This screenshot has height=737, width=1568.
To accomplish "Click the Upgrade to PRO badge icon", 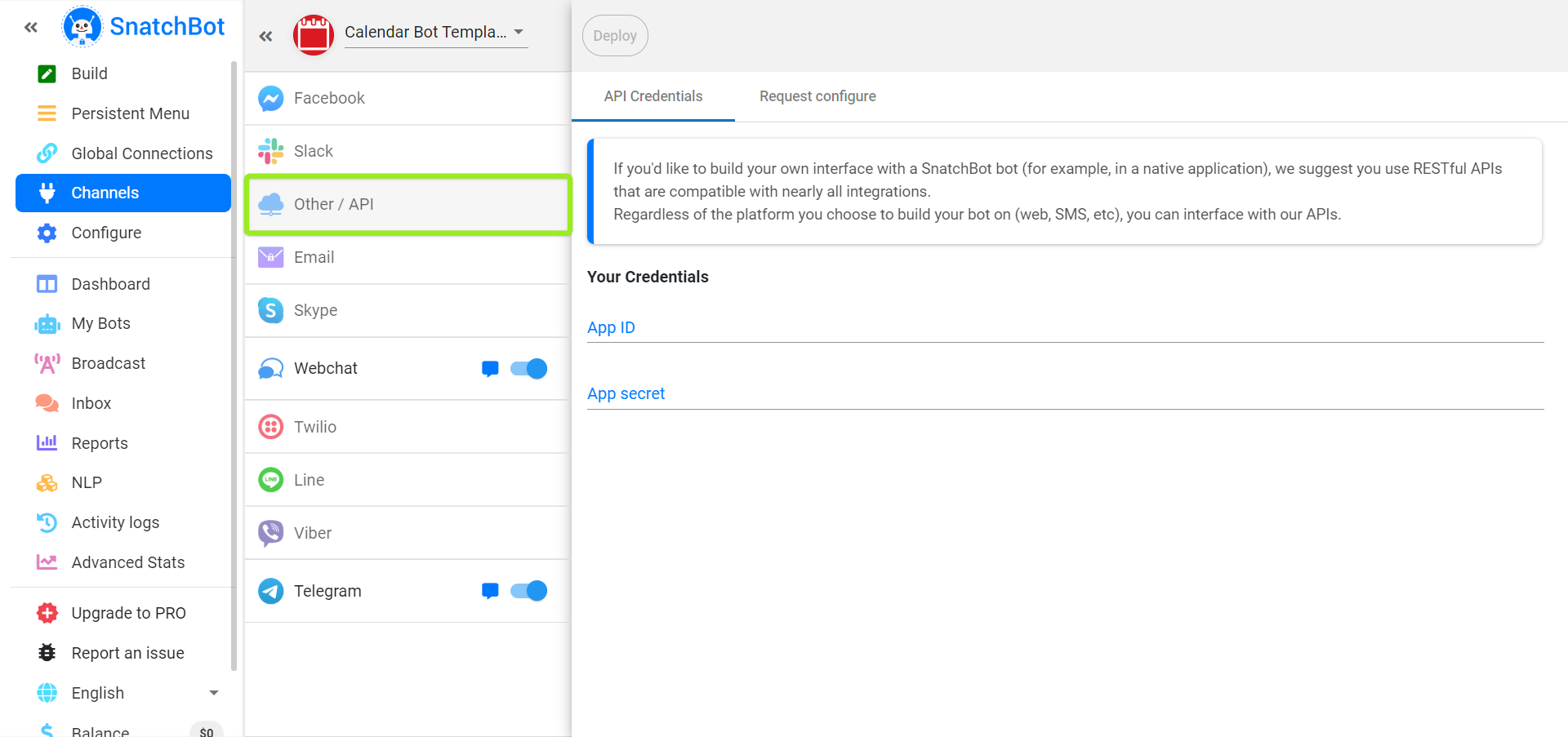I will pos(47,613).
